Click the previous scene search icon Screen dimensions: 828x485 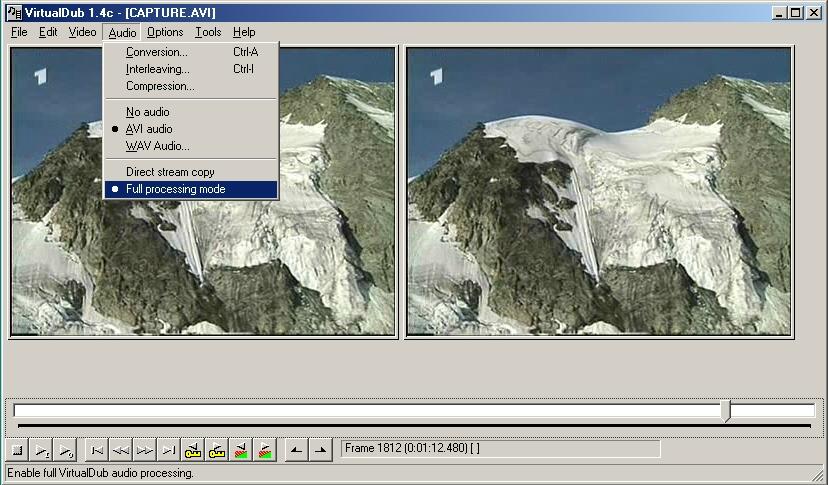pos(241,450)
